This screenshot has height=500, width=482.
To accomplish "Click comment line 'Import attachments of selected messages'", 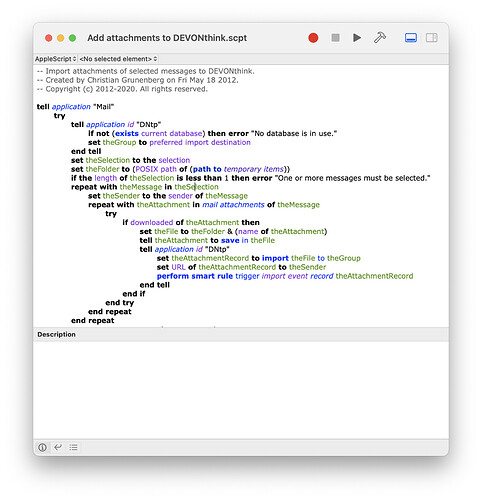I will tap(146, 71).
